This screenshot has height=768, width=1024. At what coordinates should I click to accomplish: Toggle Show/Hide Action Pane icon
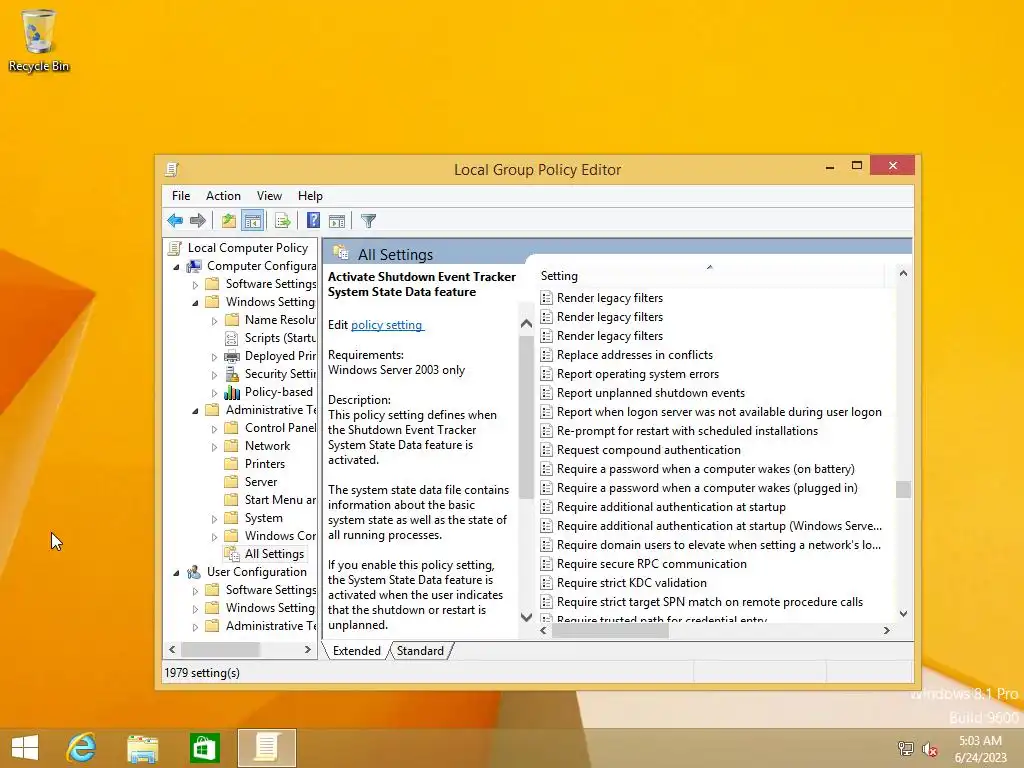coord(337,221)
